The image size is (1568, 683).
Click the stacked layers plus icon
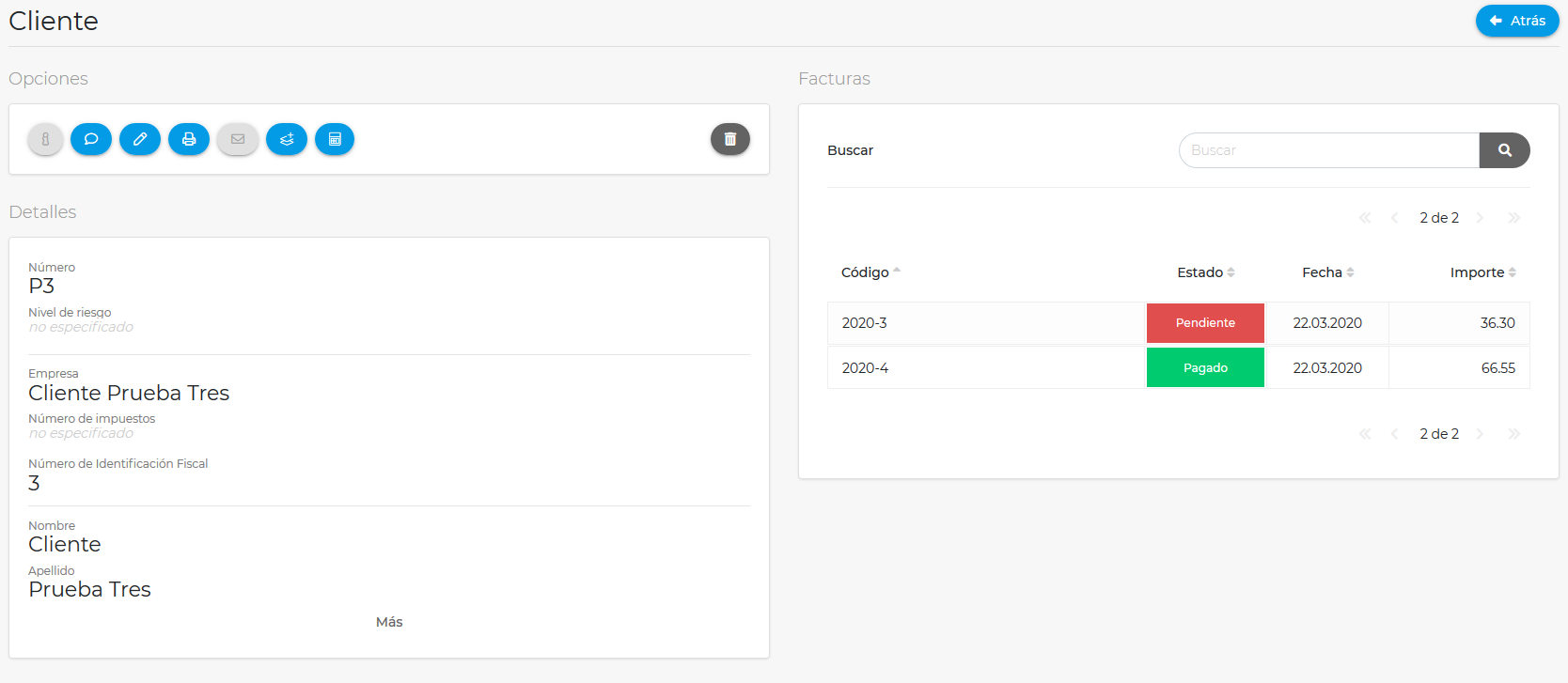click(x=287, y=139)
